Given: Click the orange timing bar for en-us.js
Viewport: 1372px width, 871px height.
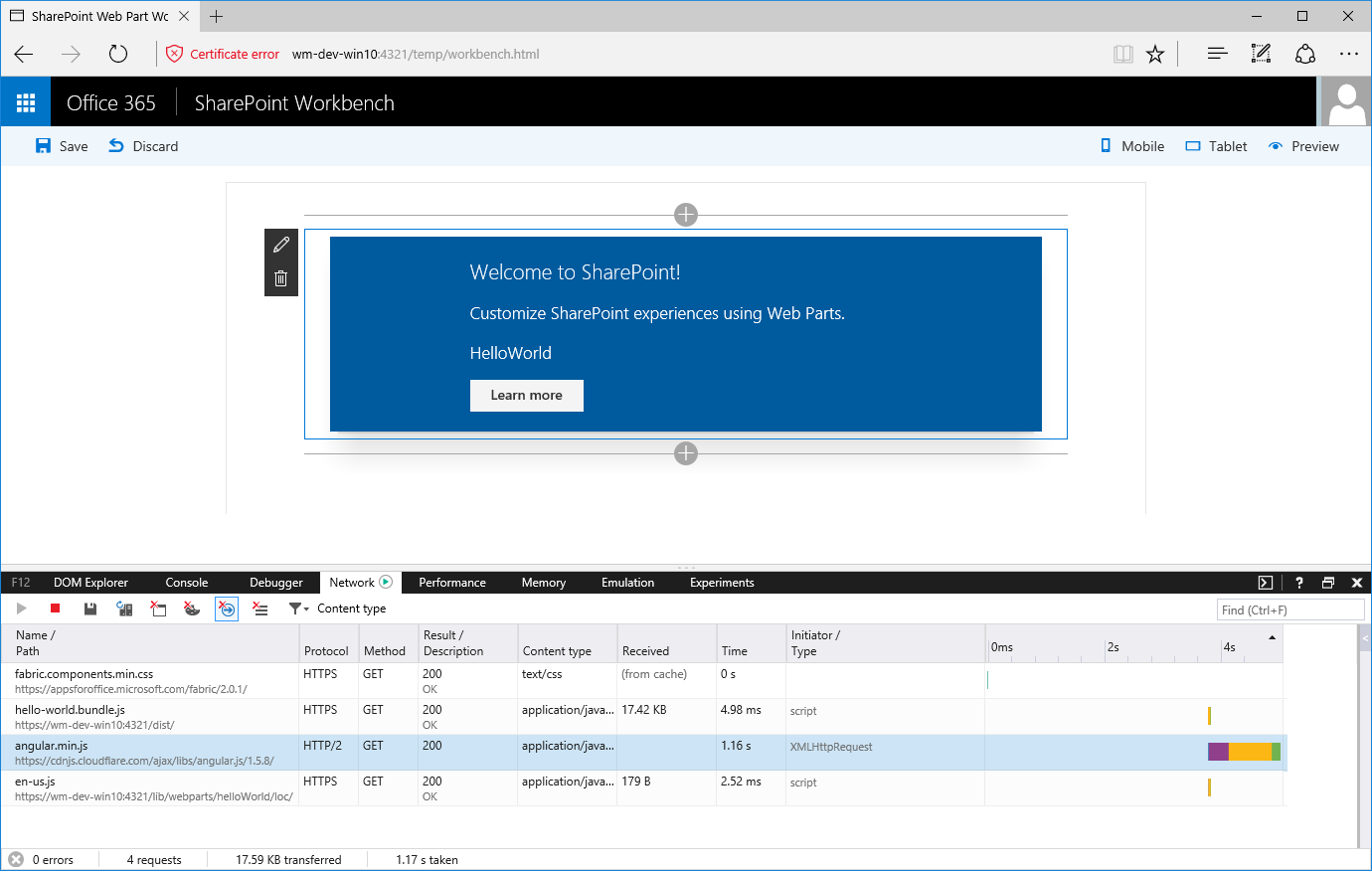Looking at the screenshot, I should (1209, 787).
